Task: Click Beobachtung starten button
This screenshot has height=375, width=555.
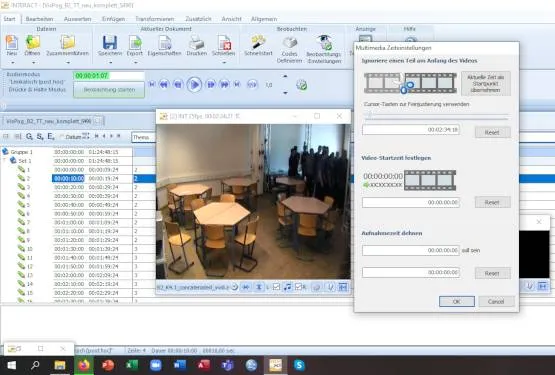Action: pyautogui.click(x=109, y=90)
